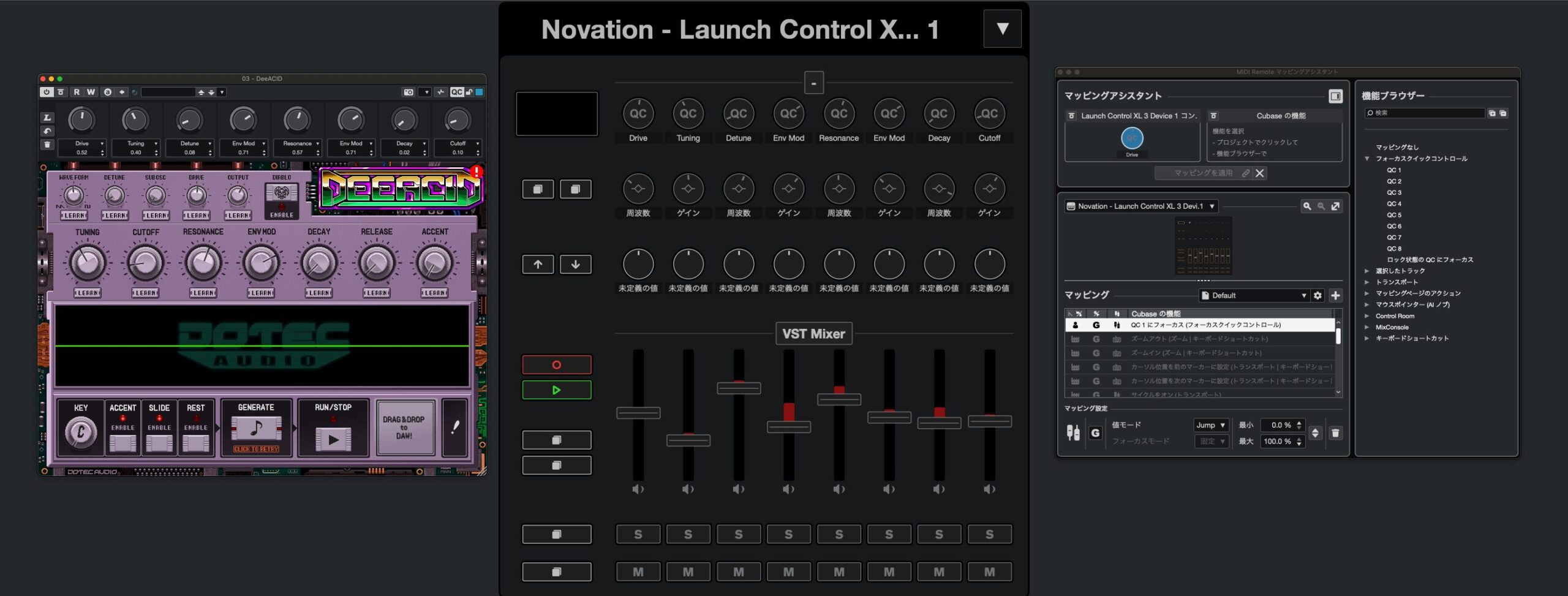Toggle the ACCENT enable switch
The height and width of the screenshot is (596, 1568).
[123, 442]
